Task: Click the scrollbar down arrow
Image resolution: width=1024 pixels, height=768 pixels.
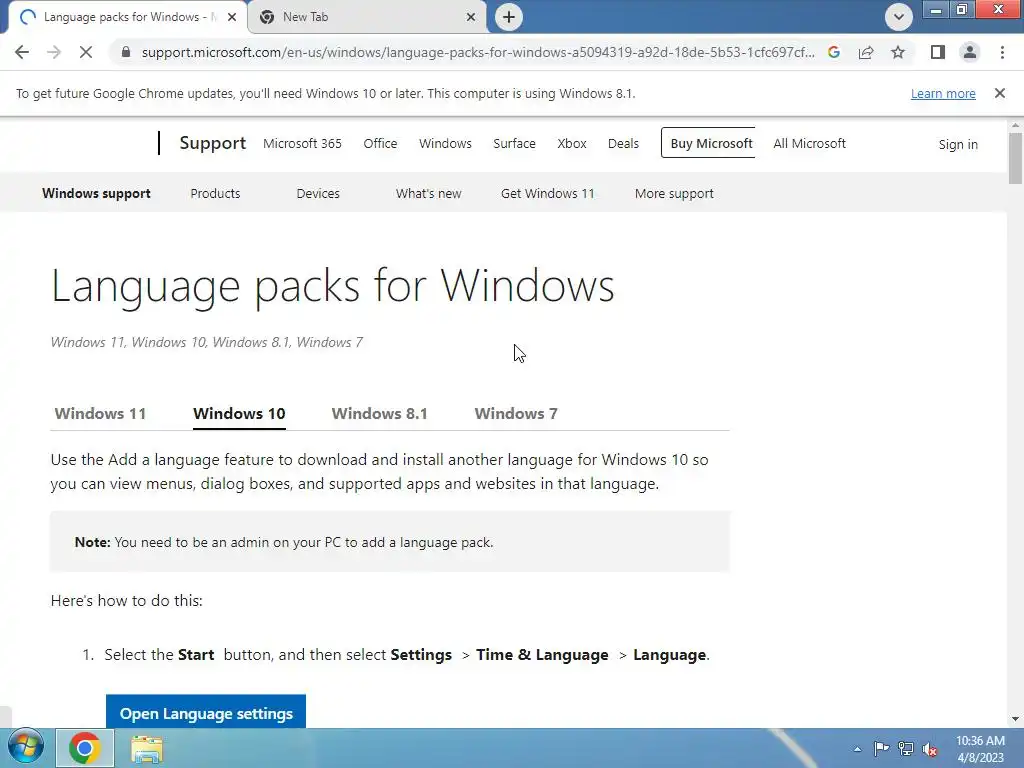Action: click(1015, 720)
